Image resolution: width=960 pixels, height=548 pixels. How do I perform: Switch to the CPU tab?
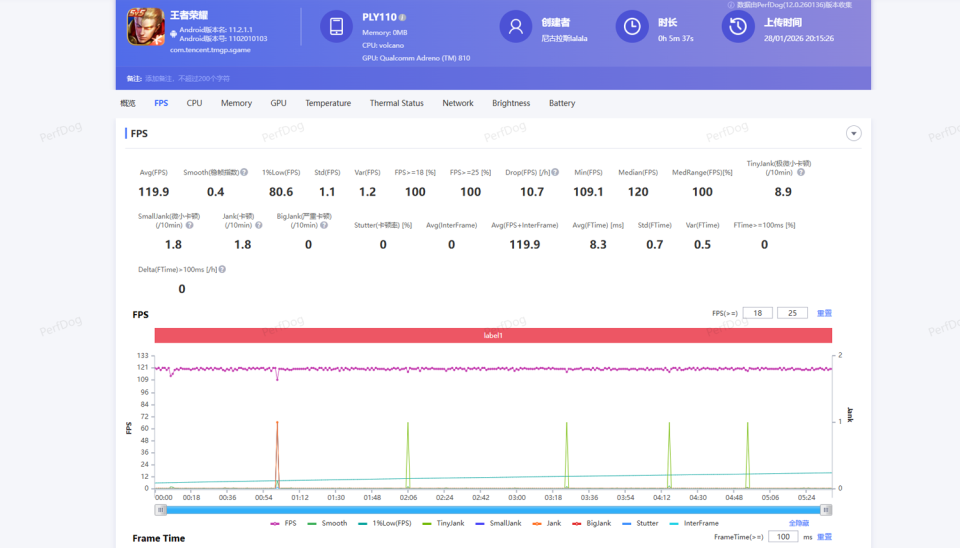[194, 103]
